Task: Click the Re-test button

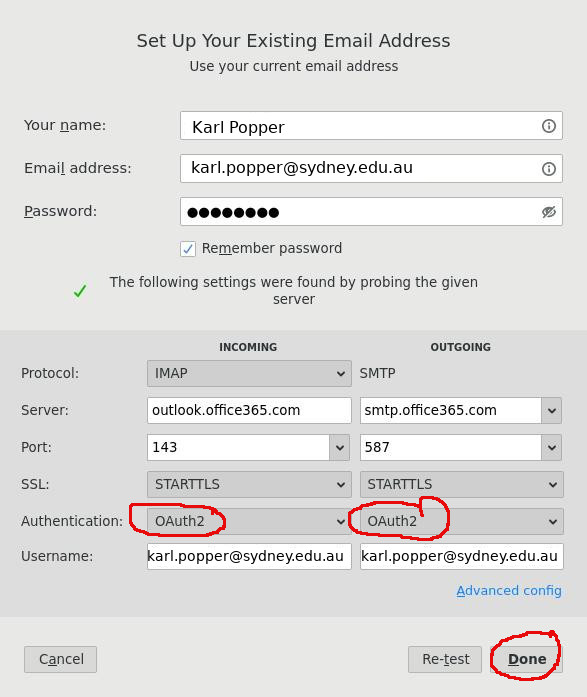Action: (445, 659)
